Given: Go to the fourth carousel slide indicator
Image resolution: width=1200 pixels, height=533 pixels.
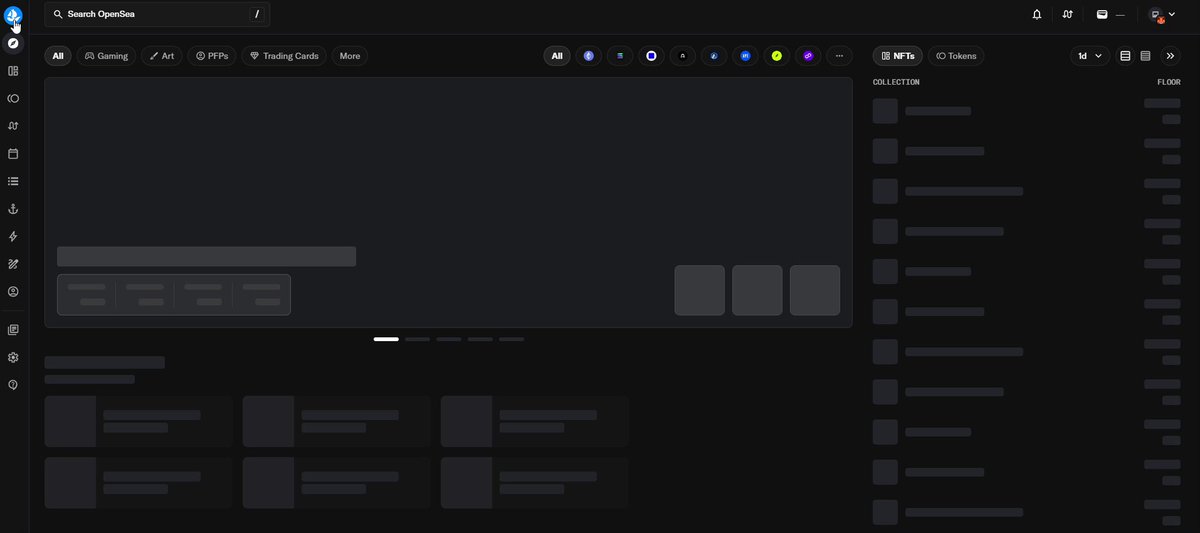Looking at the screenshot, I should [480, 339].
